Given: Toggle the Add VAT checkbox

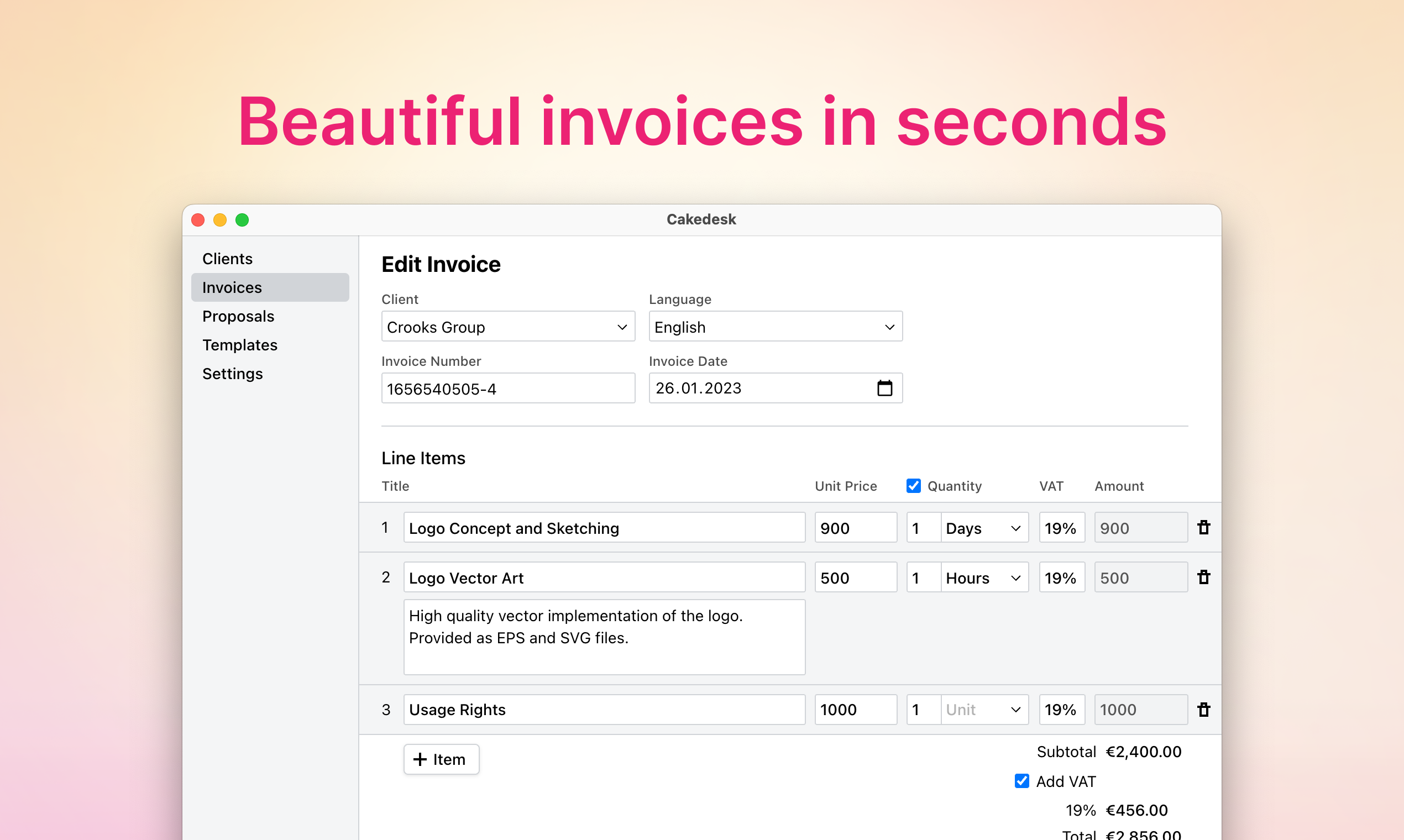Looking at the screenshot, I should tap(1022, 781).
